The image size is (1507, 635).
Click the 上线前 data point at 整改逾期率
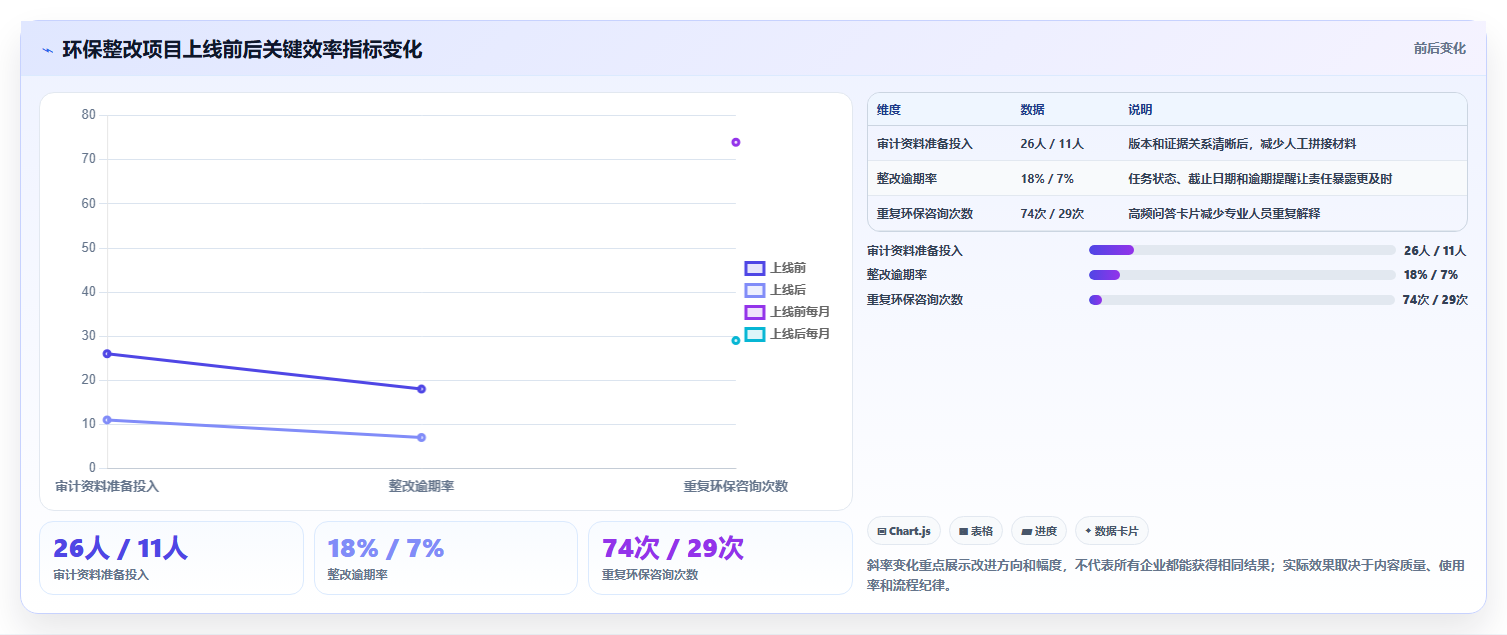(421, 389)
